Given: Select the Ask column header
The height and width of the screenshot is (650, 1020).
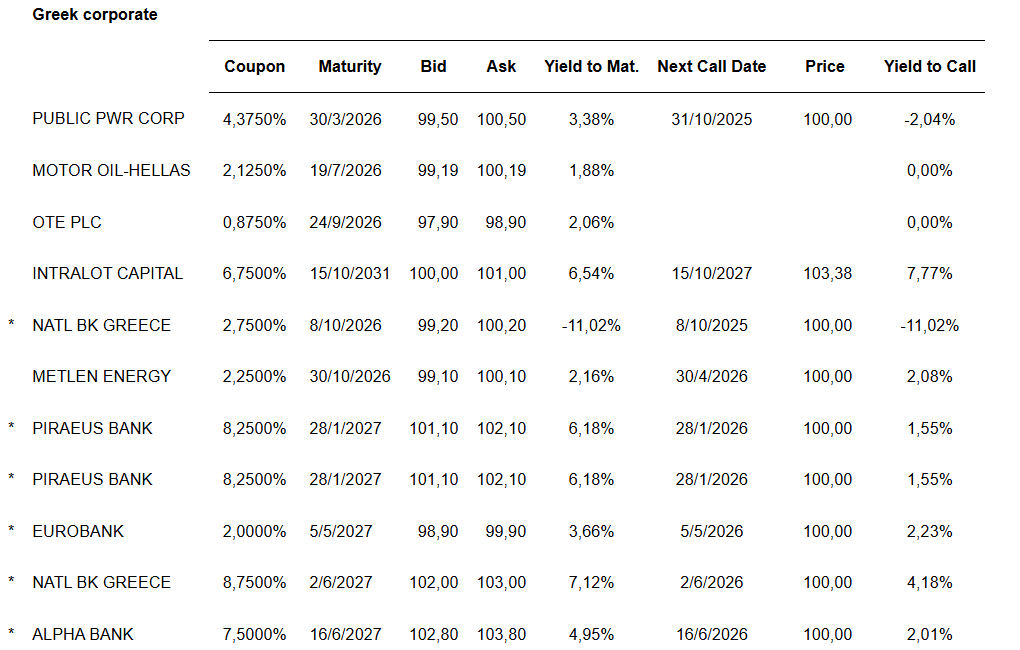Looking at the screenshot, I should pyautogui.click(x=501, y=67).
